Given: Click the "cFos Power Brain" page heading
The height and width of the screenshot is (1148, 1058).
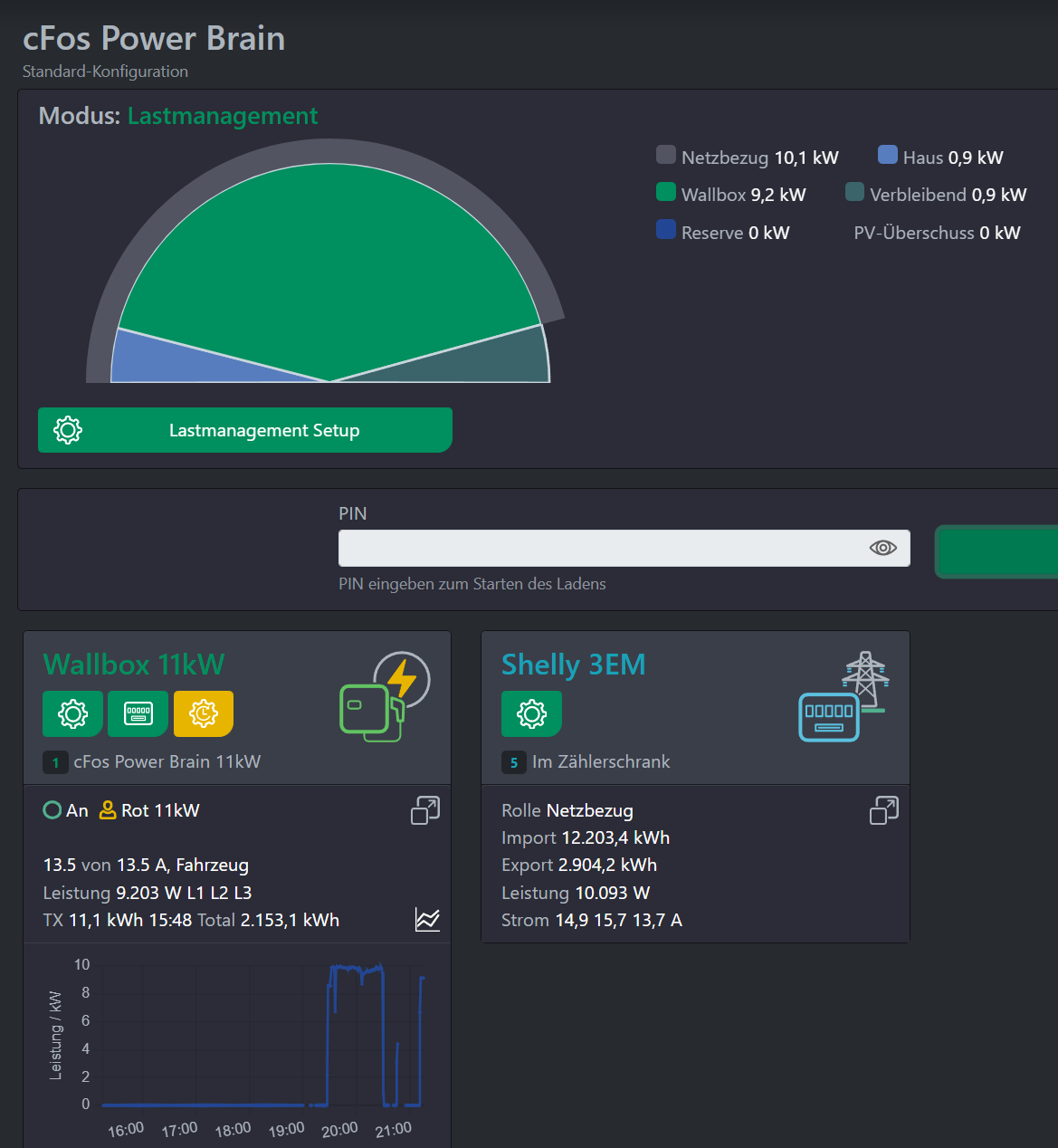Looking at the screenshot, I should pos(154,38).
